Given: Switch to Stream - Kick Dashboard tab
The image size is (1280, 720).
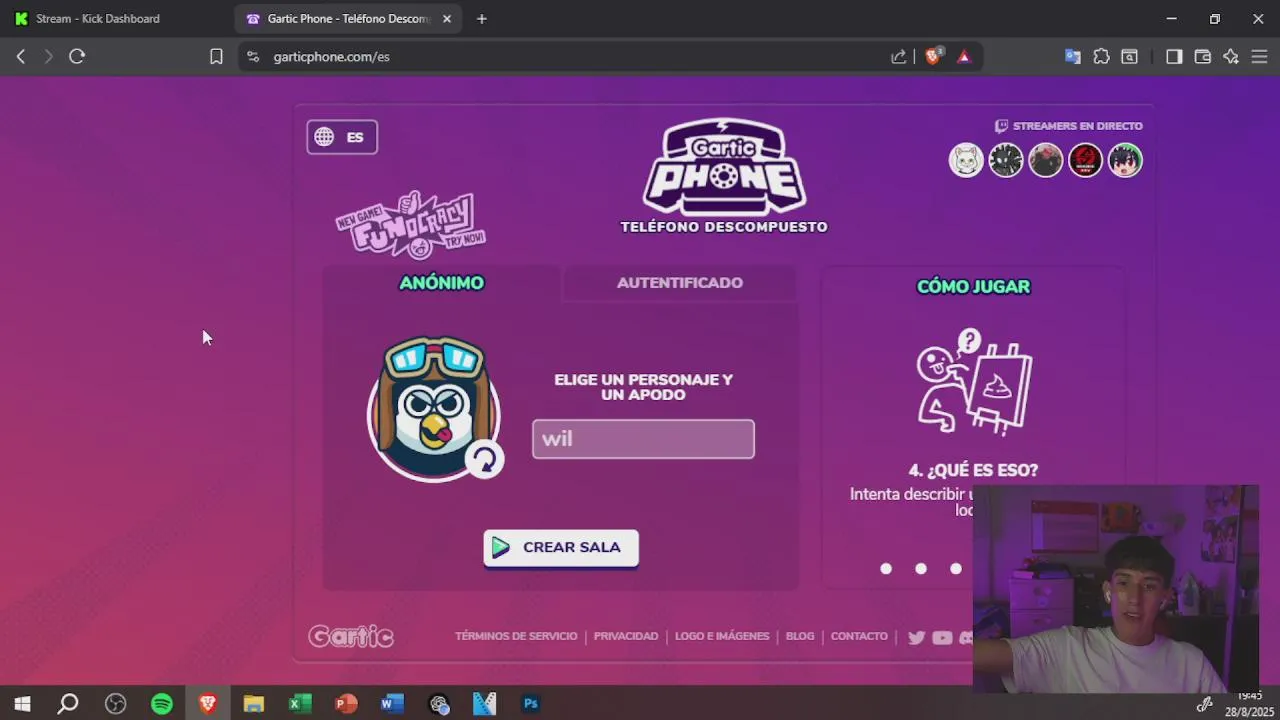Looking at the screenshot, I should click(x=117, y=19).
